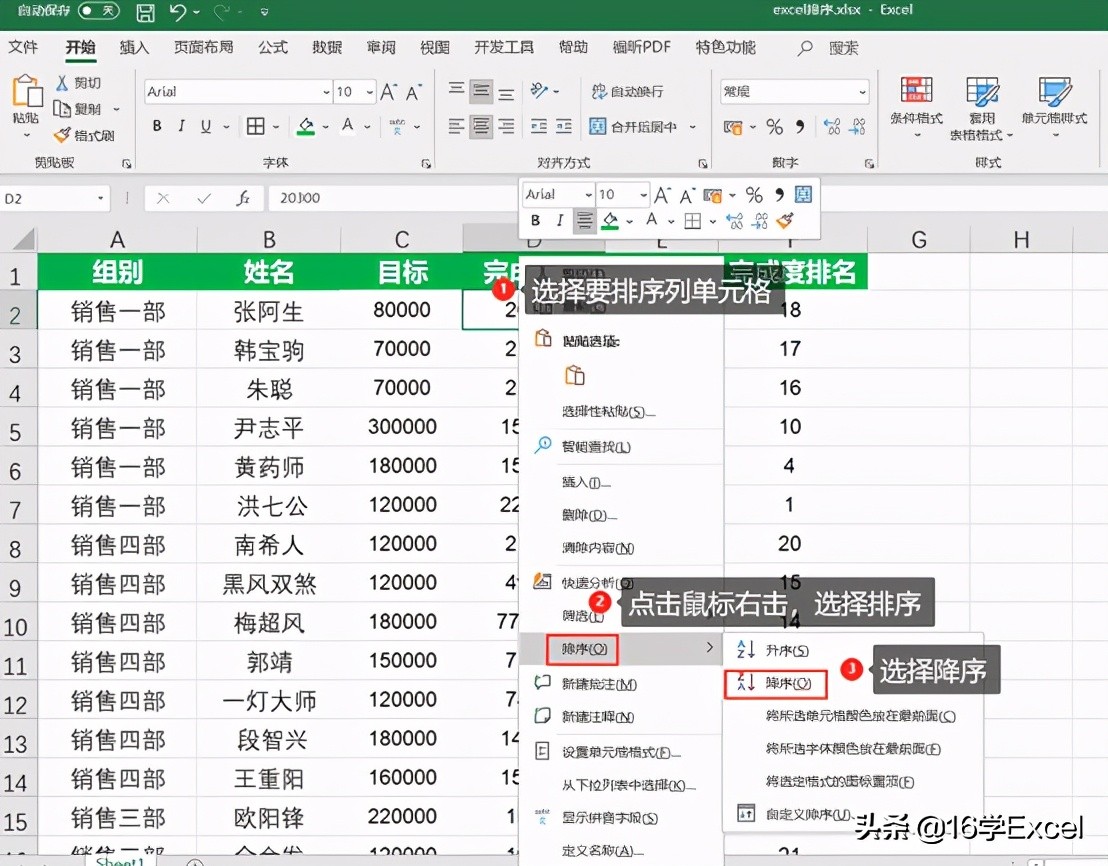Click the Cut scissors icon
The width and height of the screenshot is (1108, 866).
point(62,83)
